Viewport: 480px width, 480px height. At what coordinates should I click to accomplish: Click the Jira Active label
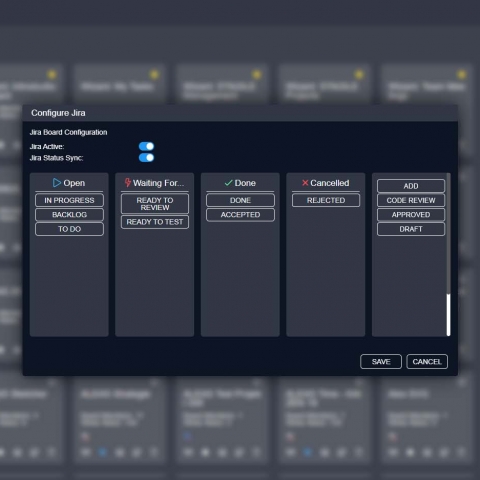point(47,147)
